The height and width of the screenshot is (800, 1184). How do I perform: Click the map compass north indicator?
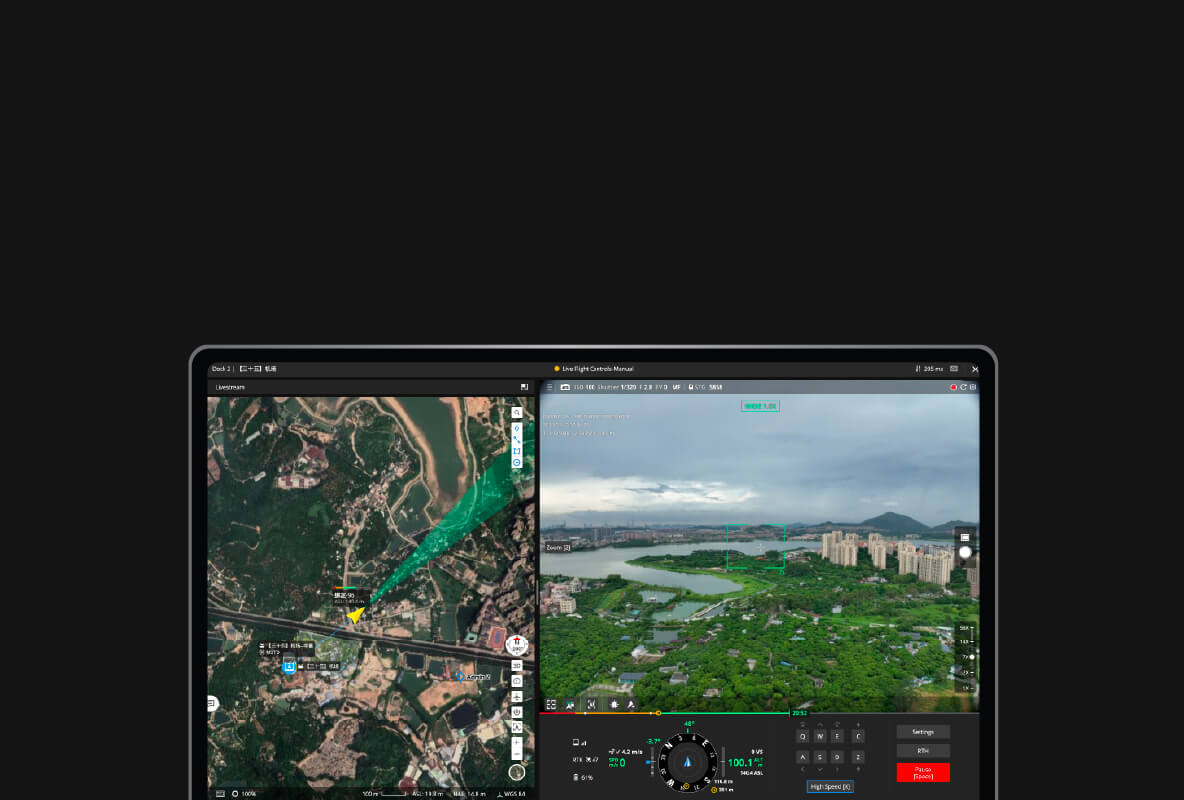click(x=517, y=772)
